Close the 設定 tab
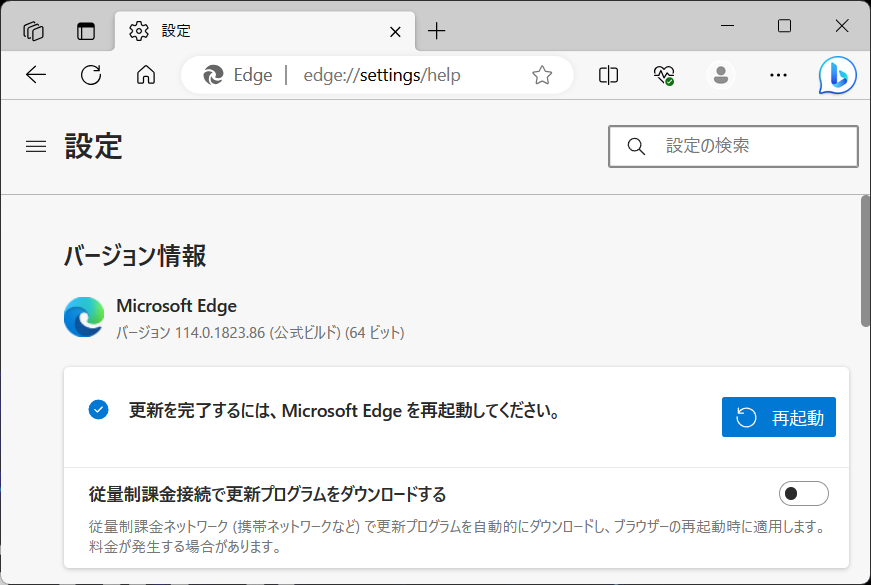 click(395, 30)
